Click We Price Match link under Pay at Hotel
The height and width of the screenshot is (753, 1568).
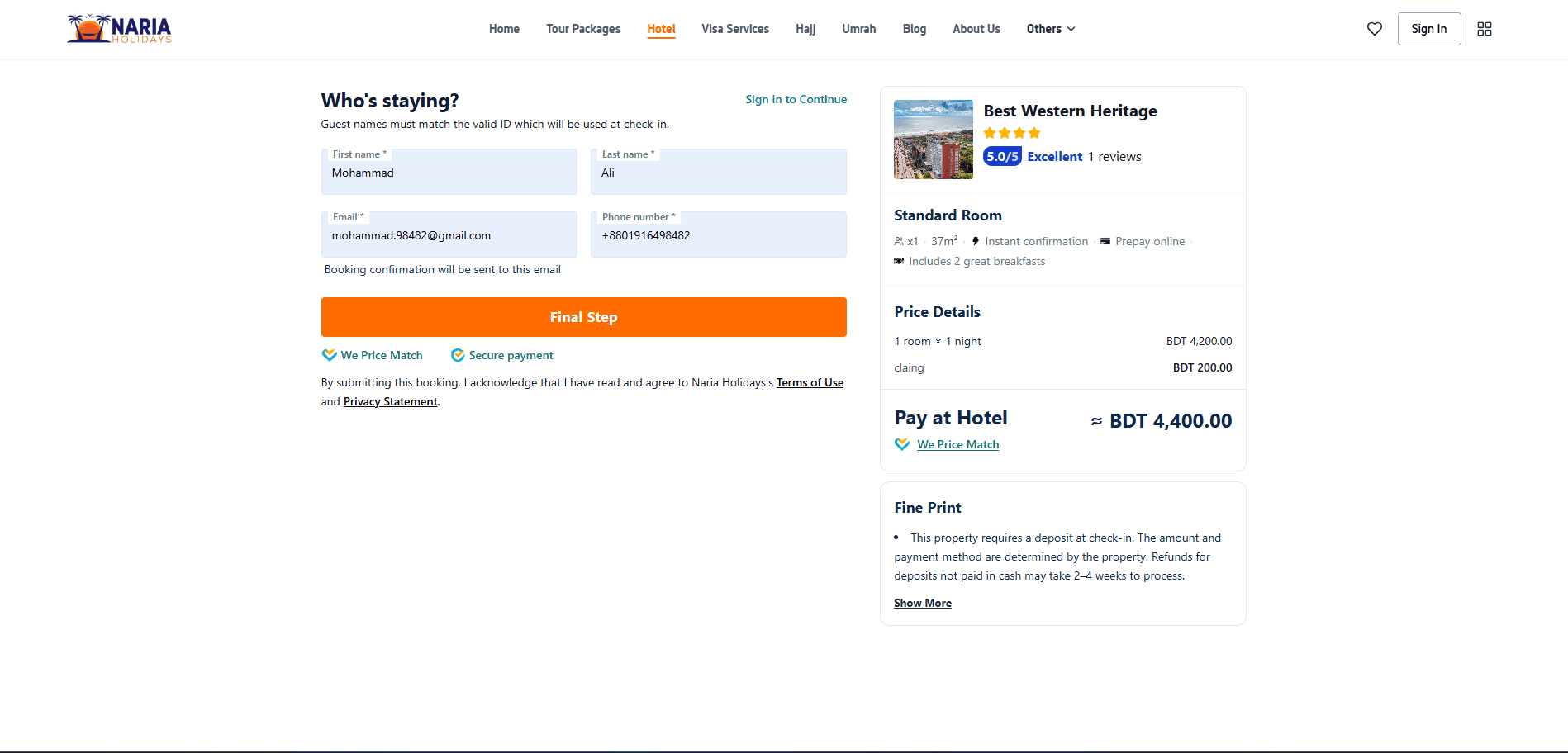pos(958,444)
